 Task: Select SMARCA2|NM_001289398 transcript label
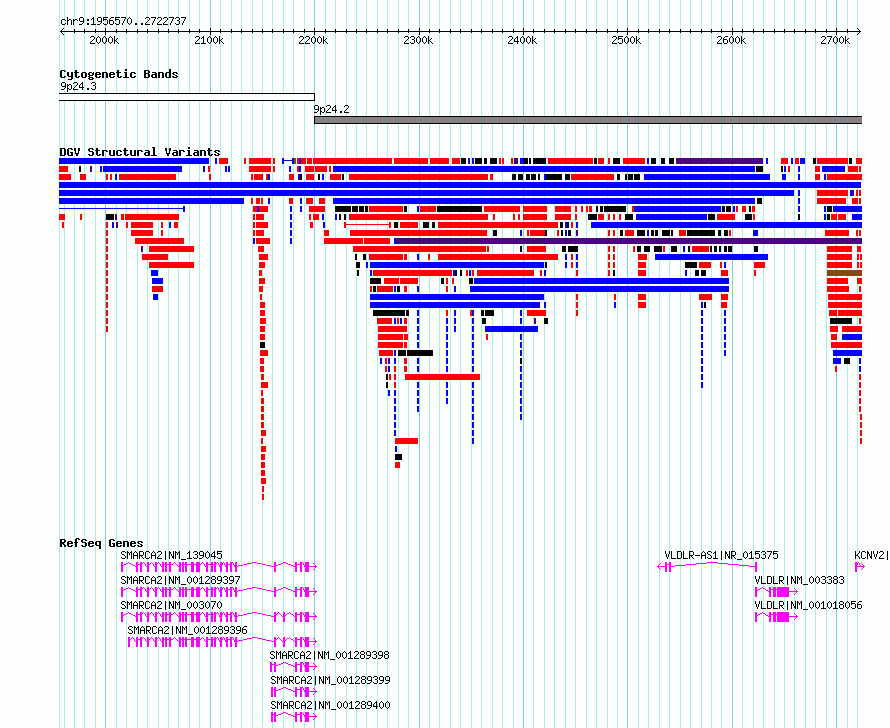click(x=330, y=655)
